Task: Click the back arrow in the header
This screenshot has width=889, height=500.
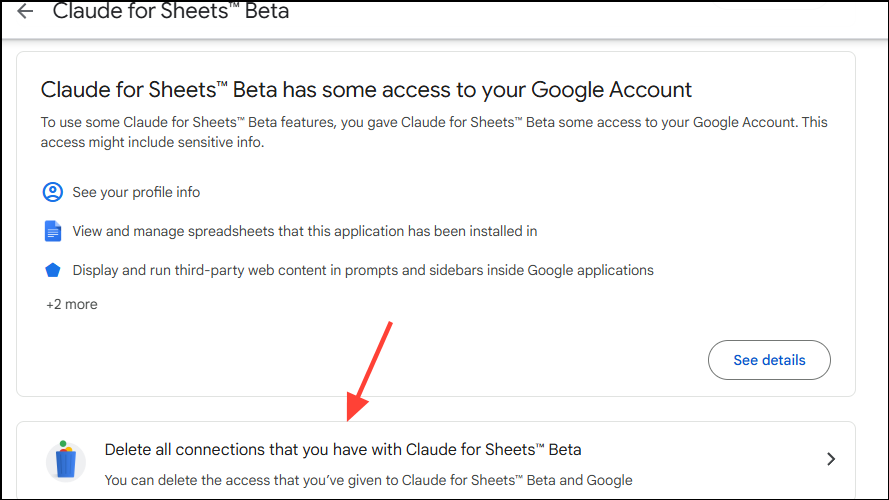Action: [25, 12]
